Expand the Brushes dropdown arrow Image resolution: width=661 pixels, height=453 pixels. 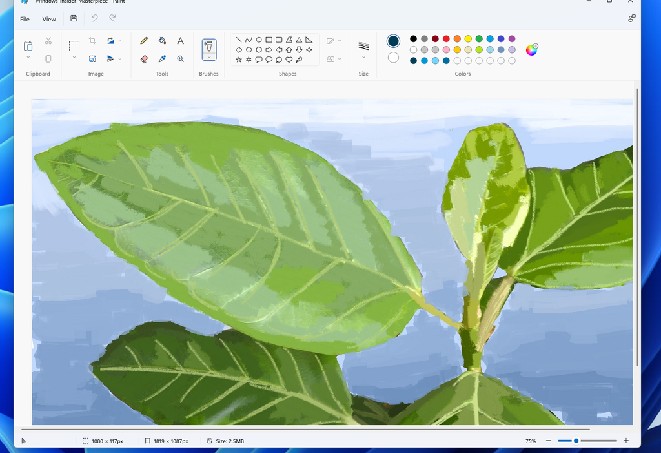pos(209,58)
